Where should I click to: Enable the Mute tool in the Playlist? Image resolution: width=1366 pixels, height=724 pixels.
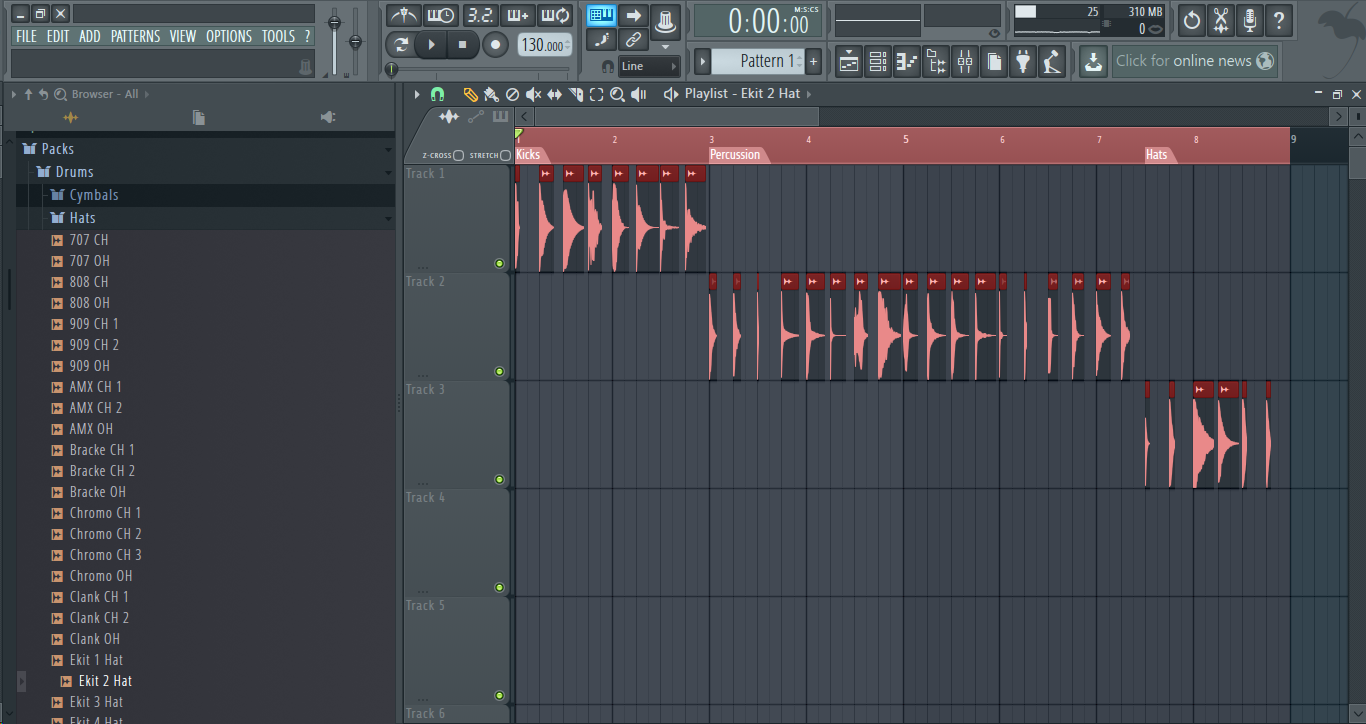[x=534, y=94]
